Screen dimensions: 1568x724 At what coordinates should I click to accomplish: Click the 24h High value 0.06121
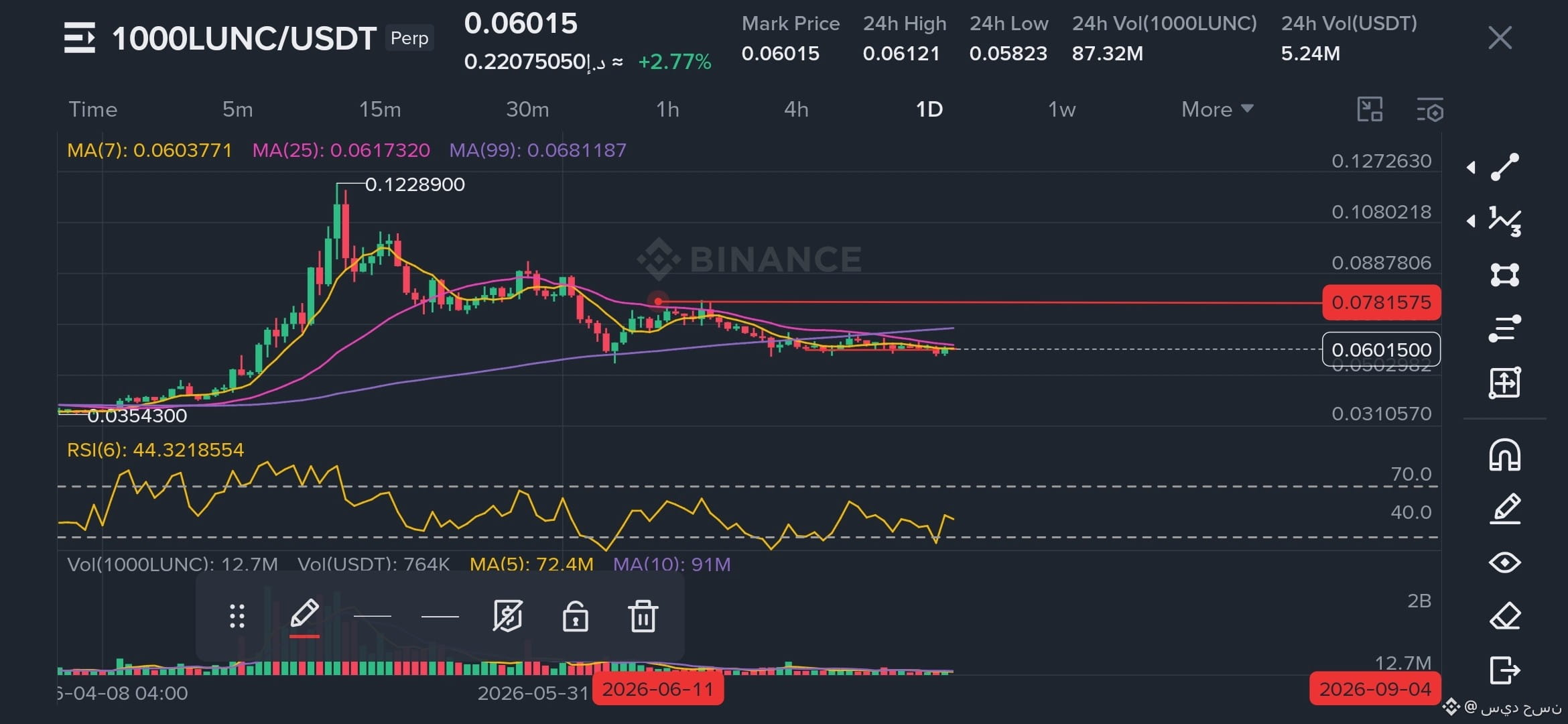tap(901, 54)
